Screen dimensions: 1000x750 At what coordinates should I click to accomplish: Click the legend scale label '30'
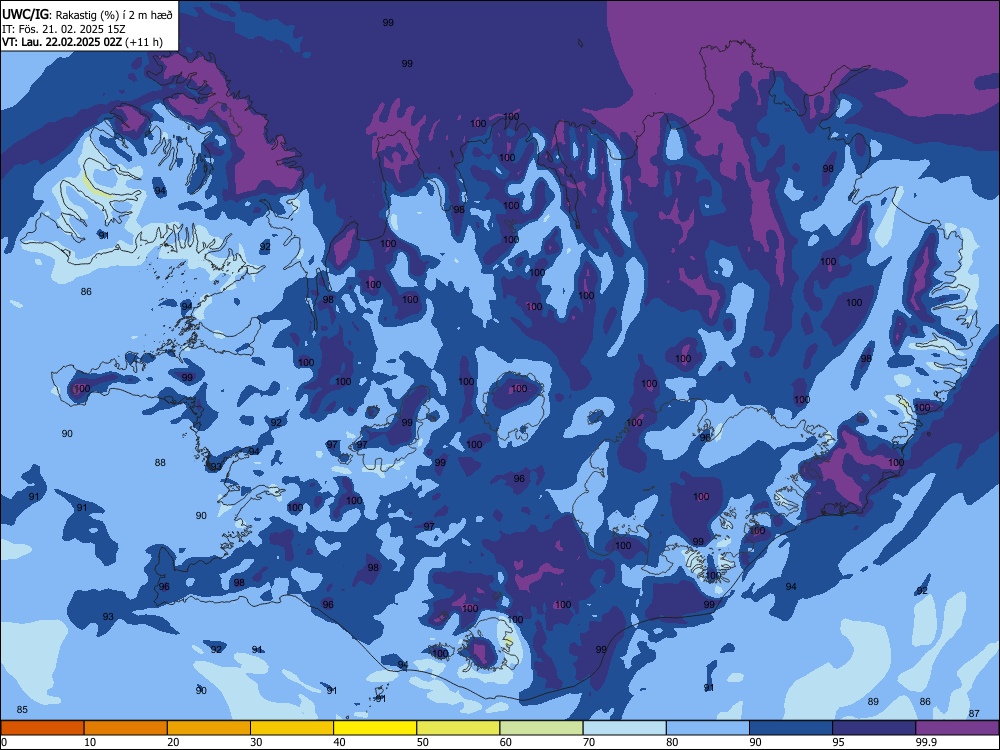coord(256,742)
